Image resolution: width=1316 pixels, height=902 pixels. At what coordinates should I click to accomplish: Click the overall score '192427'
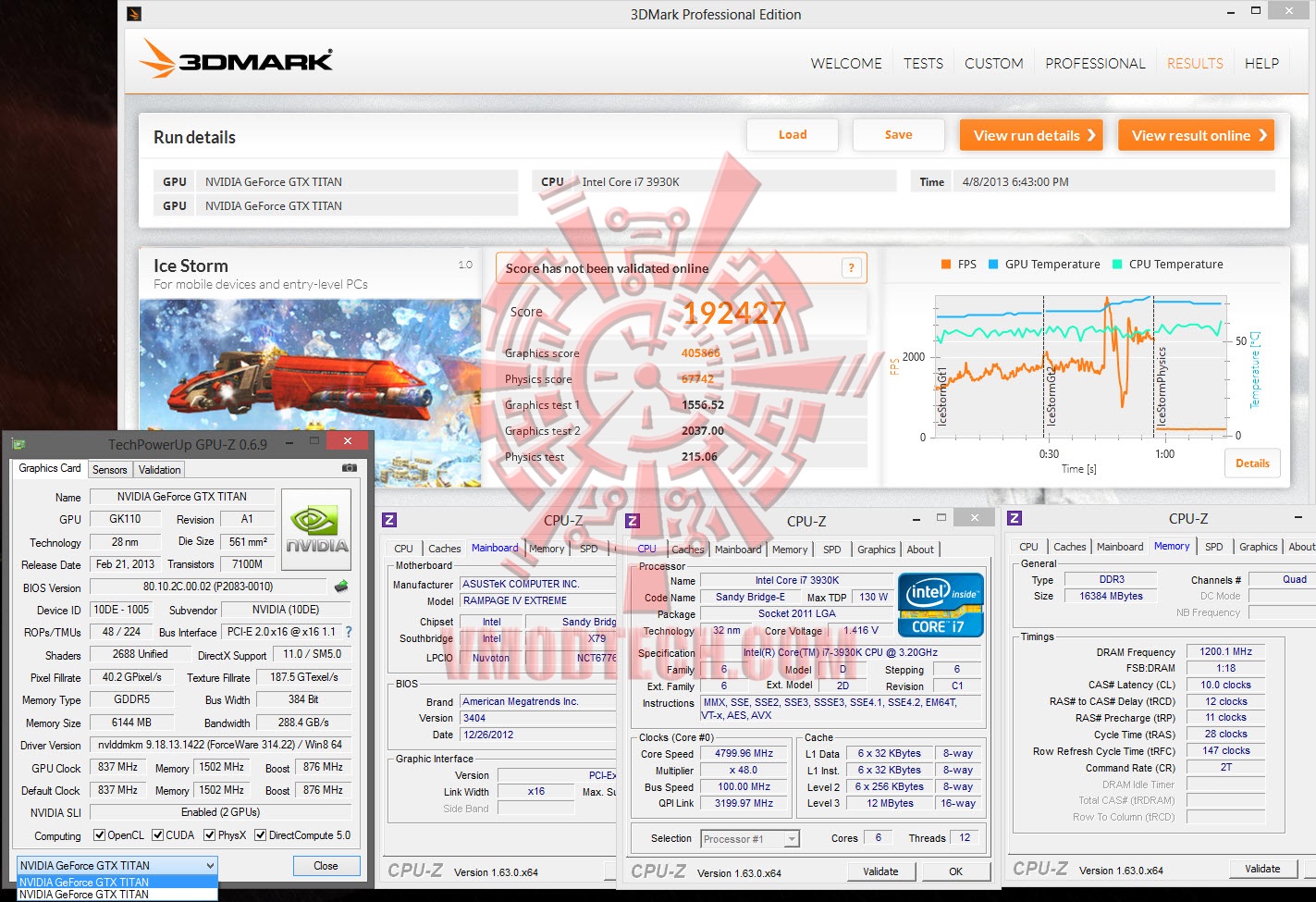pos(734,314)
